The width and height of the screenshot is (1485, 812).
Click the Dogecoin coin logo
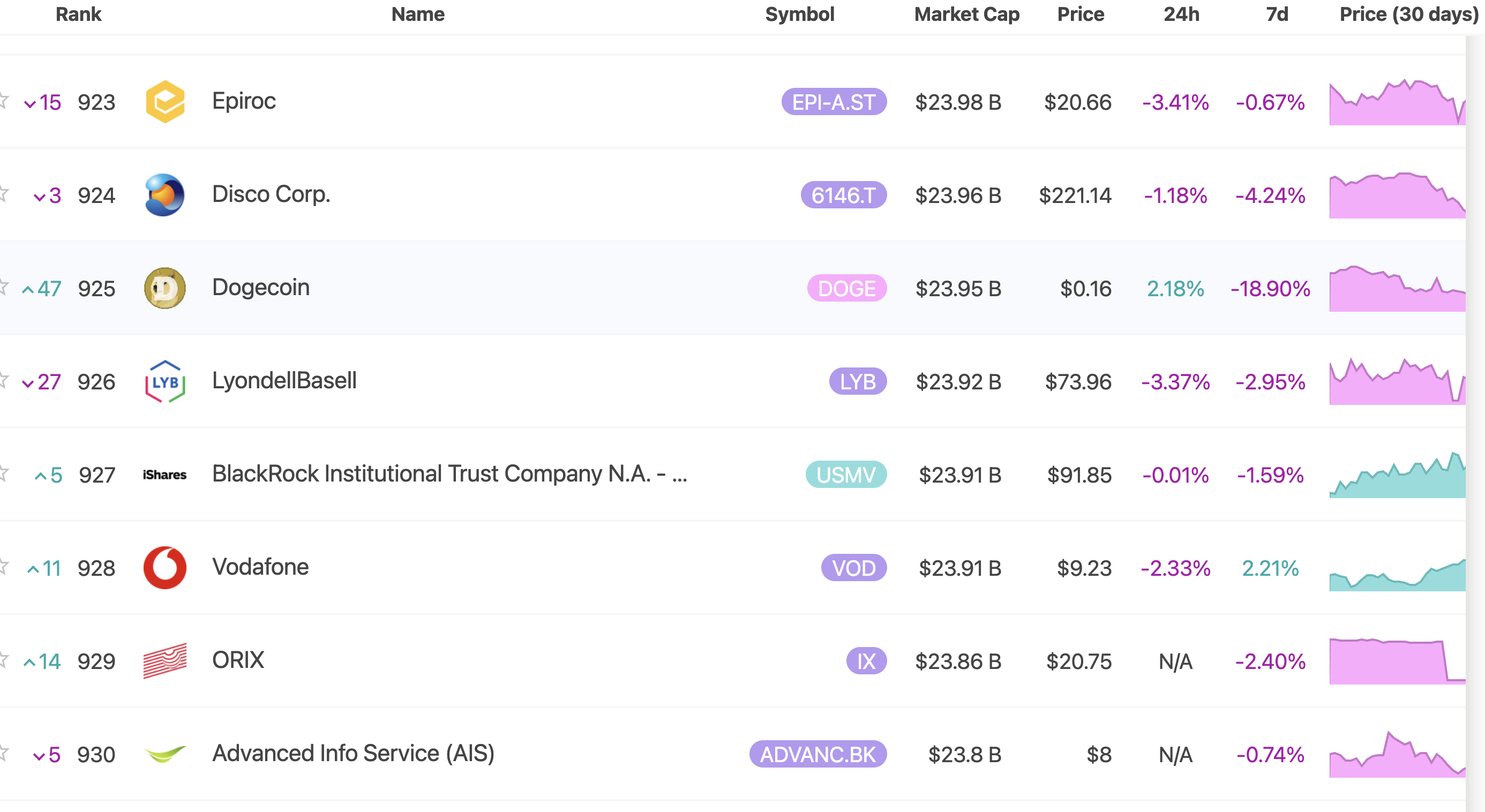click(x=165, y=288)
